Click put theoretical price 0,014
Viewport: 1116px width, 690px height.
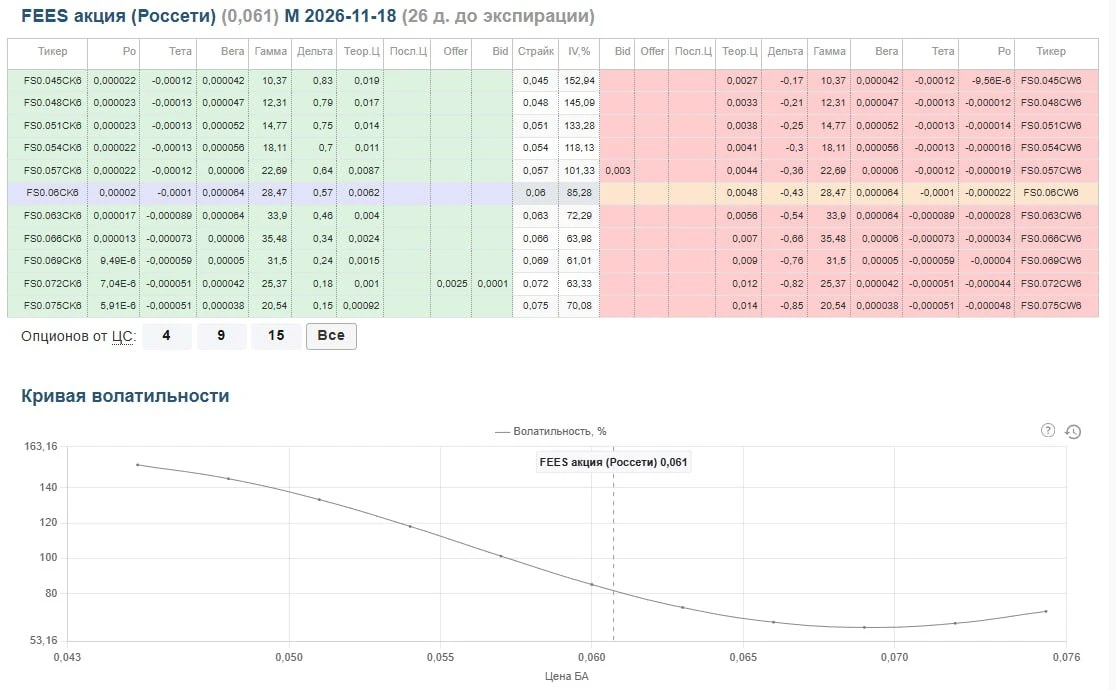(744, 305)
